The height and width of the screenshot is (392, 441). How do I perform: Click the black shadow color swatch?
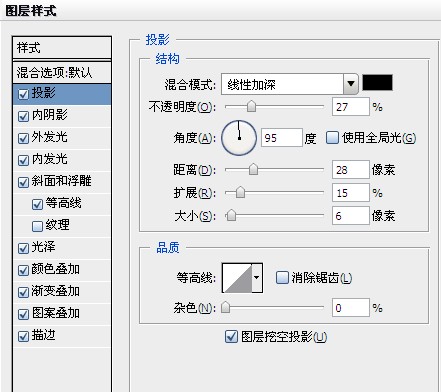[x=377, y=83]
